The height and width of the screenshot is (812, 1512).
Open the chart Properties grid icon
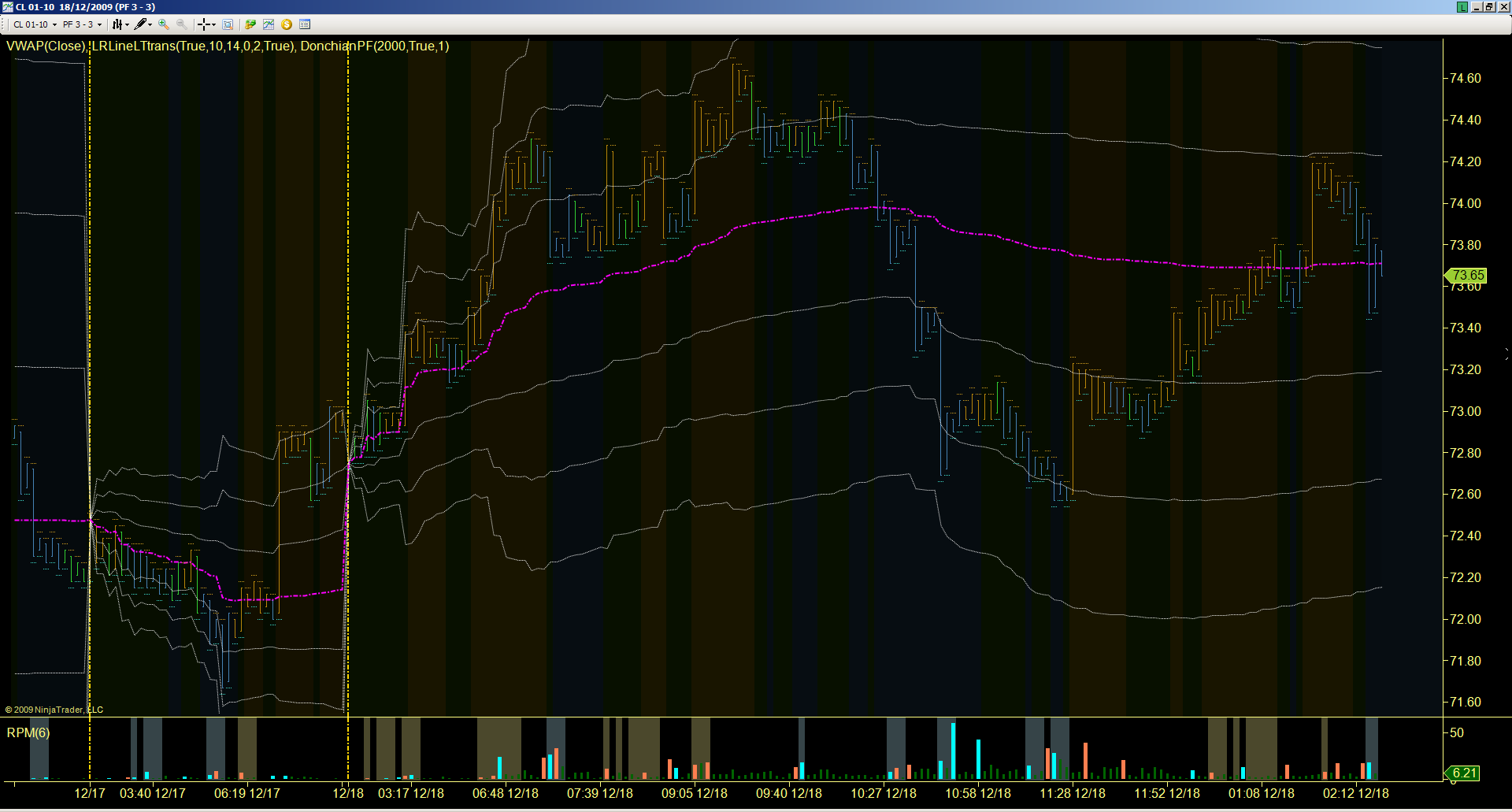coord(305,24)
